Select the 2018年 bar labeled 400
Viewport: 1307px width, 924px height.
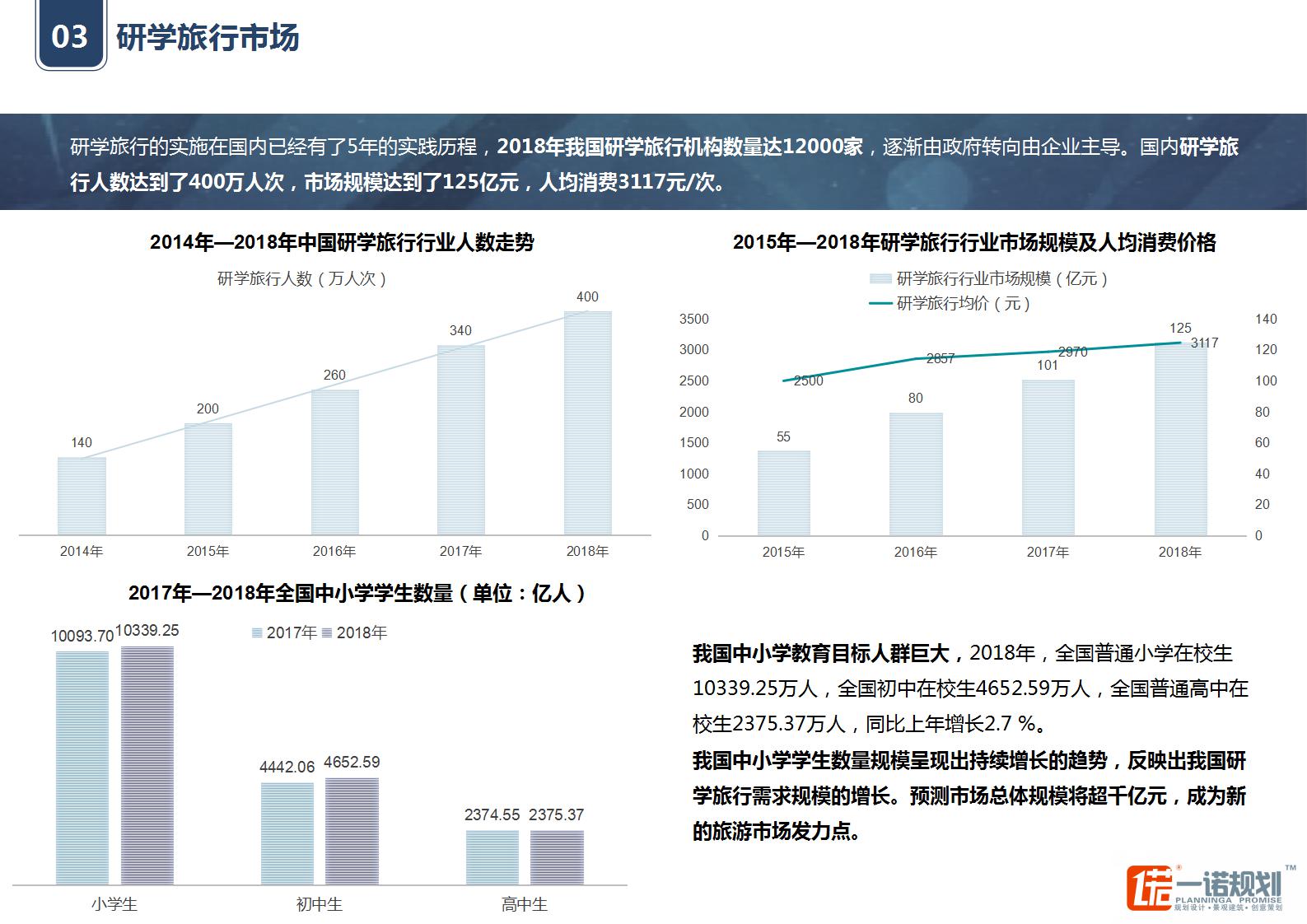(587, 422)
